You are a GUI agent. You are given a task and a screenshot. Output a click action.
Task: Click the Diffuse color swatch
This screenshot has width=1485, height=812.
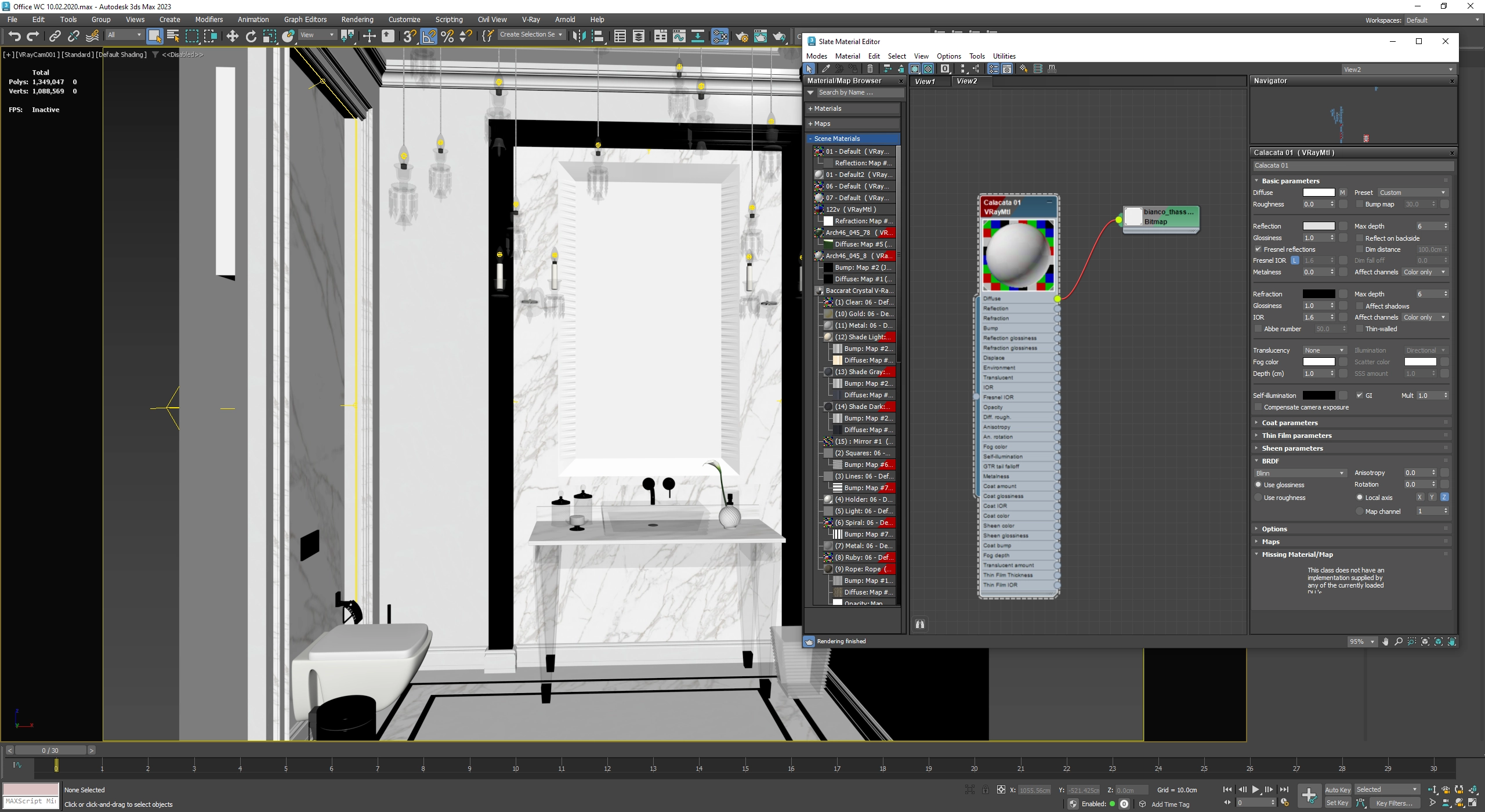point(1319,193)
